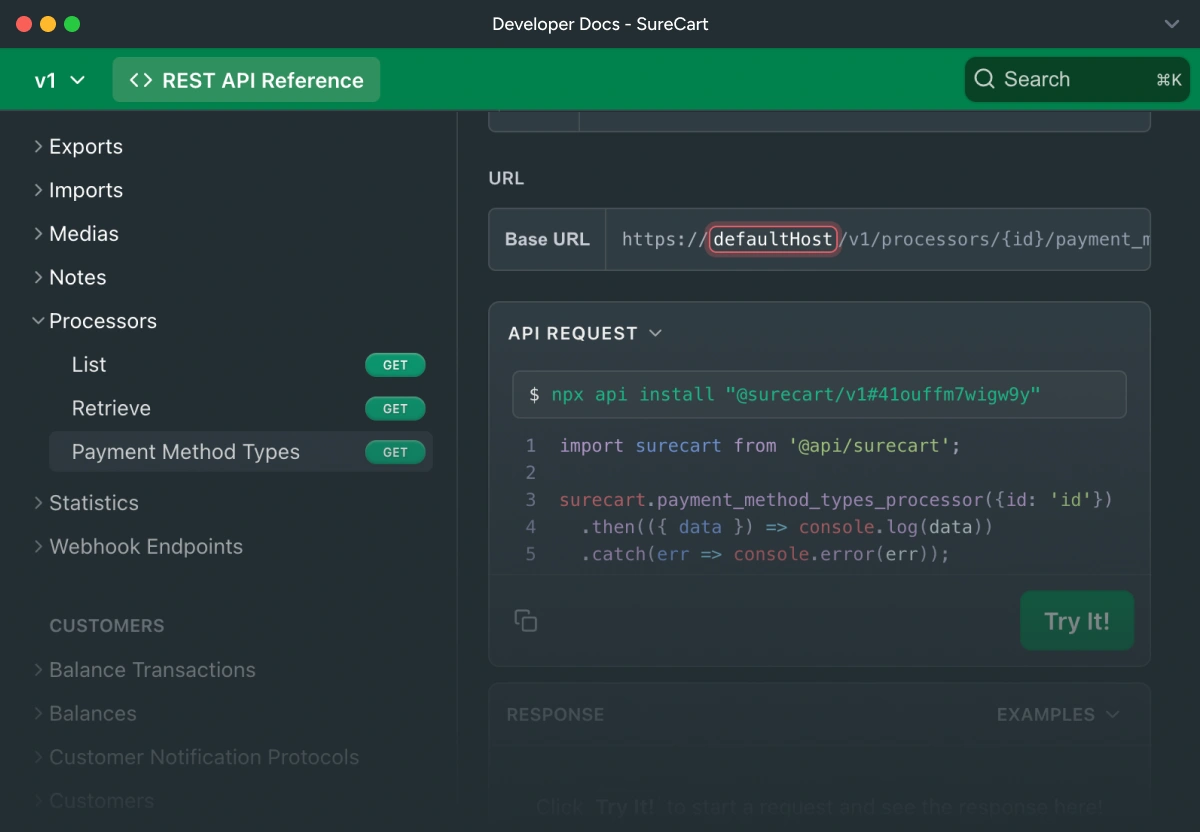Click the defaultHost variable in Base URL

[x=773, y=239]
